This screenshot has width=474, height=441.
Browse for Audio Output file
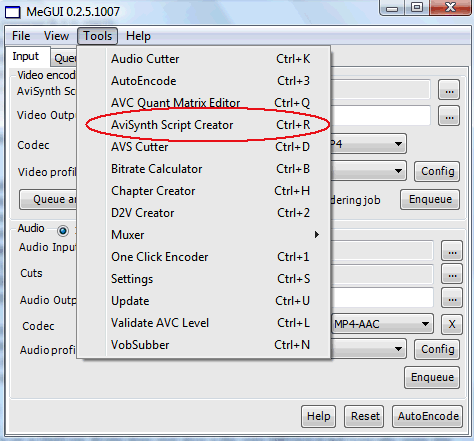[452, 298]
